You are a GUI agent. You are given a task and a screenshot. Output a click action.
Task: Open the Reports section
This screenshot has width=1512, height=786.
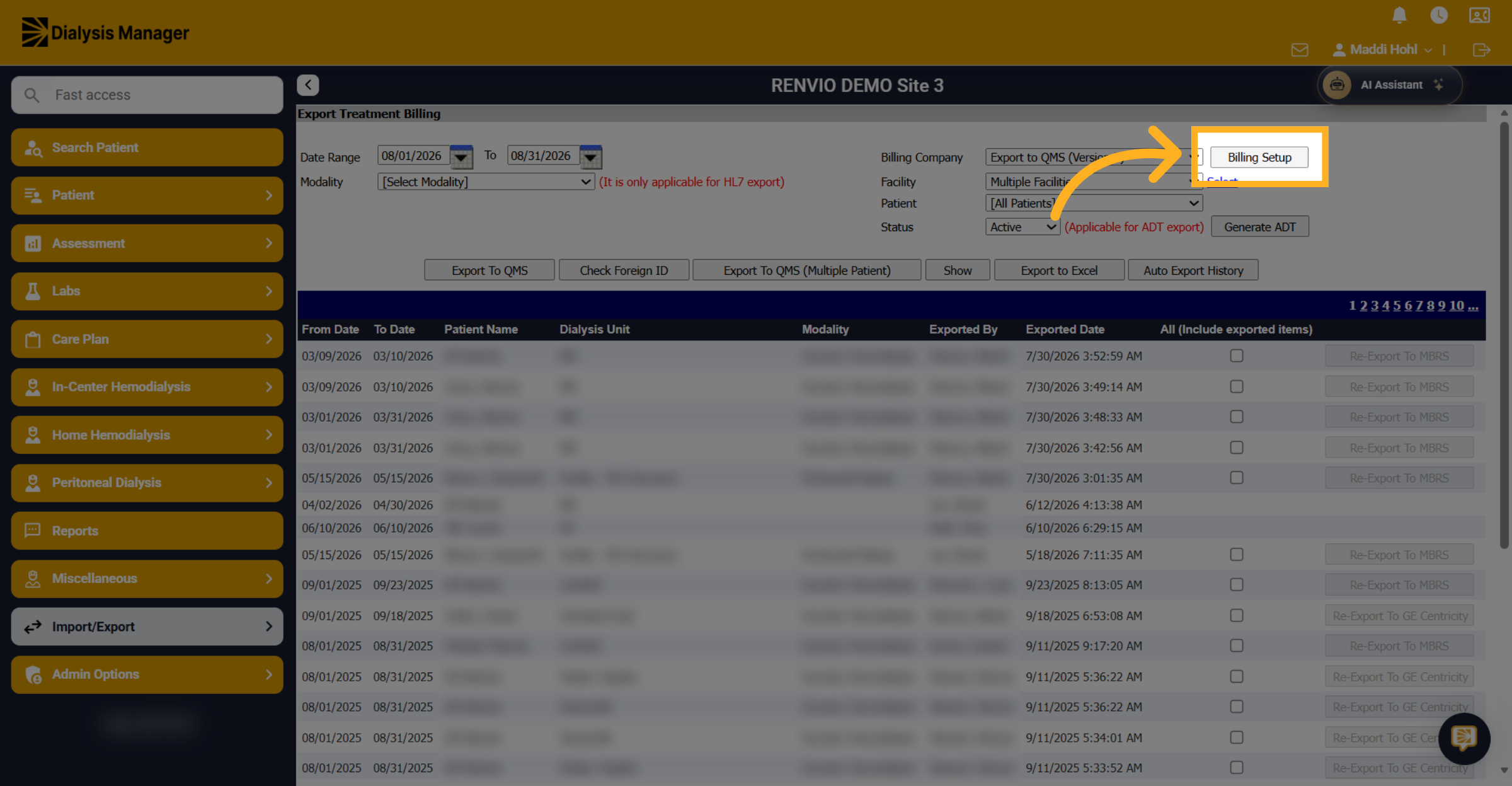pyautogui.click(x=147, y=531)
